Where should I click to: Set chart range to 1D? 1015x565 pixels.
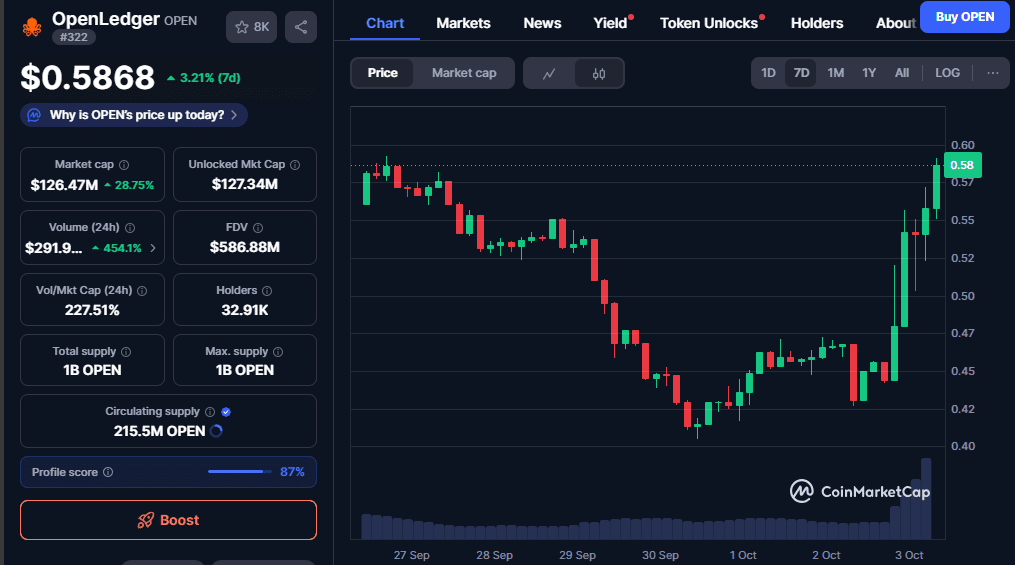tap(768, 73)
